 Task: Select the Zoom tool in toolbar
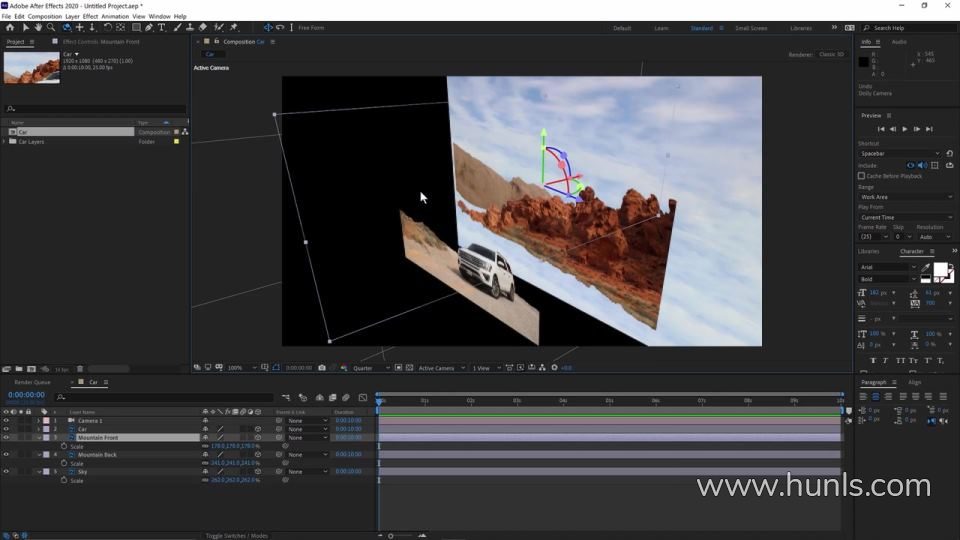coord(52,27)
